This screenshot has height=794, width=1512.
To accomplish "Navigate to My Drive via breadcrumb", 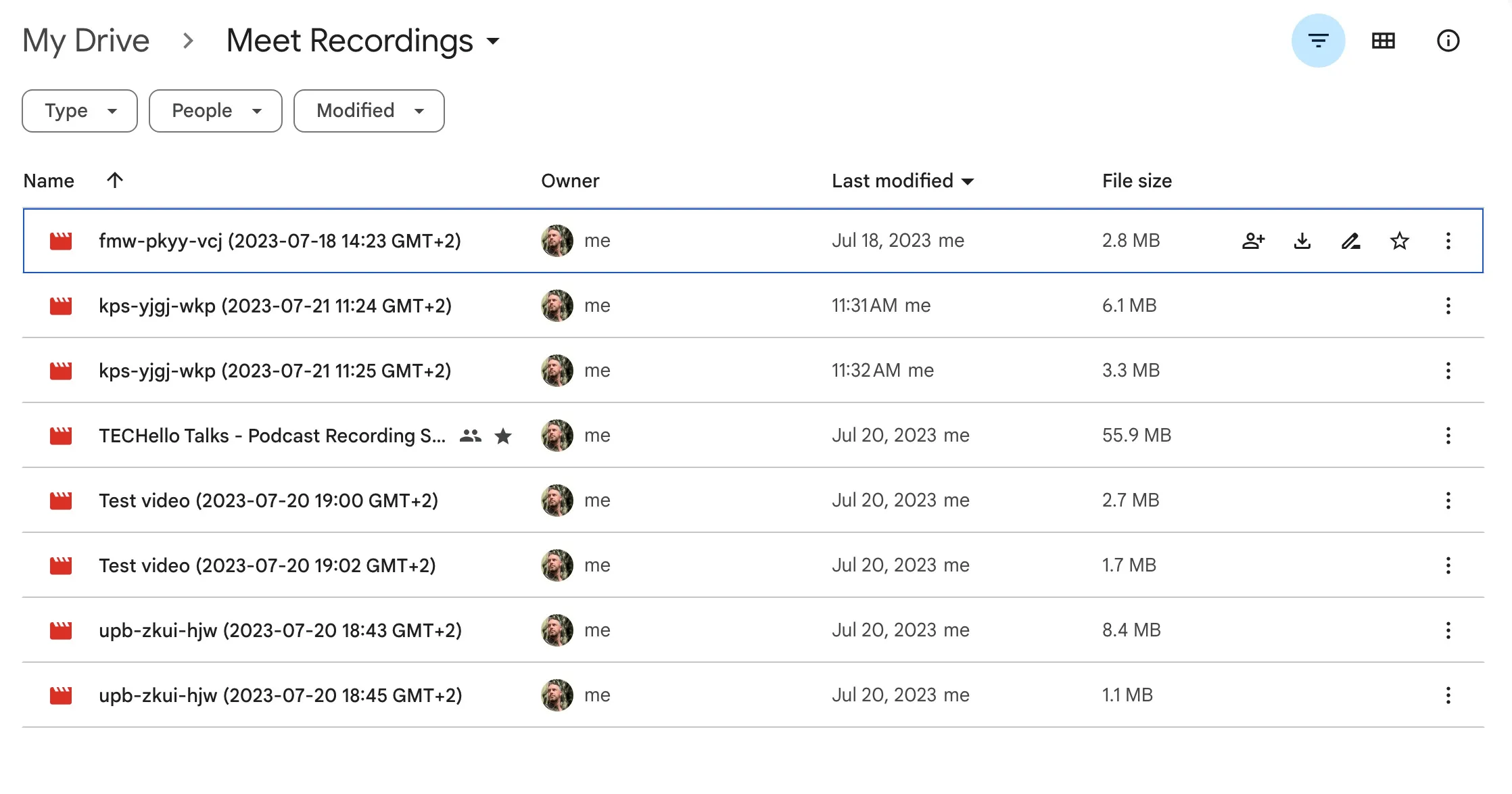I will 86,41.
